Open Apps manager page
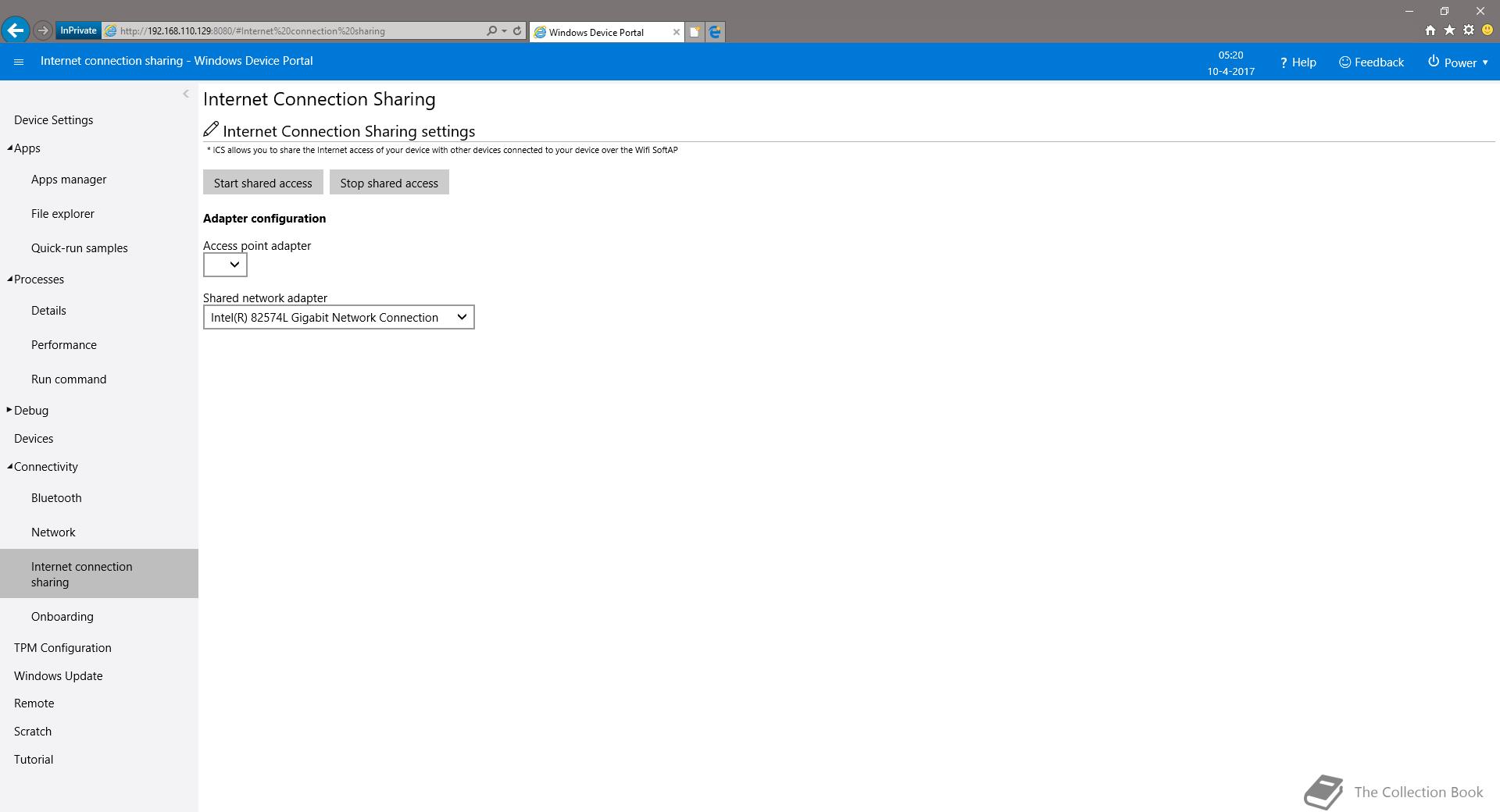Screen dimensions: 1500x812 tap(69, 180)
